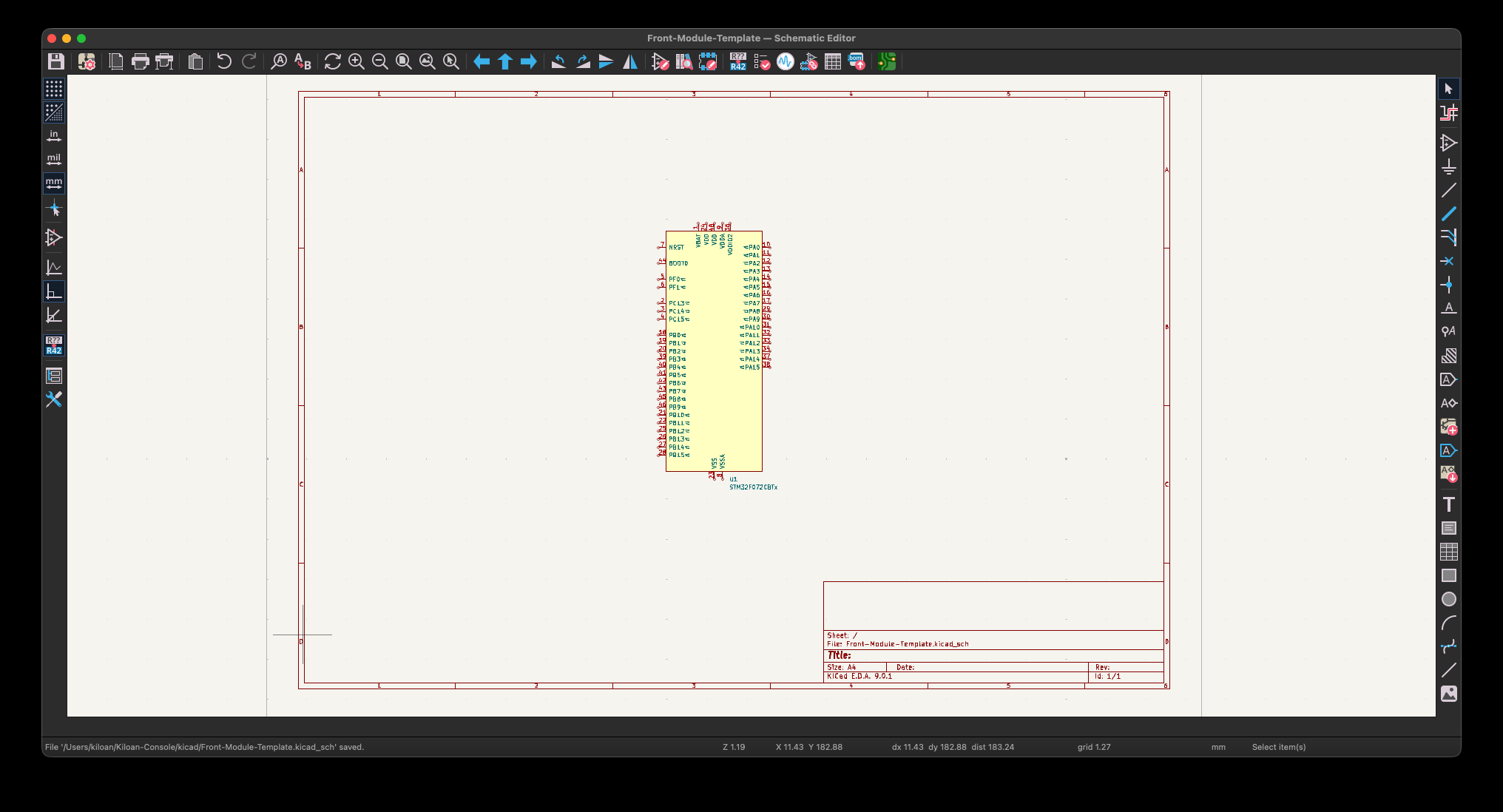The image size is (1503, 812).
Task: Click Zoom to Fit page
Action: coord(404,61)
